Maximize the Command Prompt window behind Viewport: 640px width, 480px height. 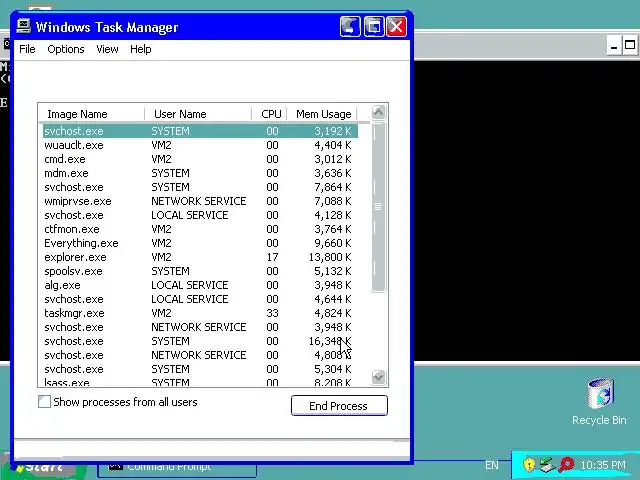coord(630,45)
